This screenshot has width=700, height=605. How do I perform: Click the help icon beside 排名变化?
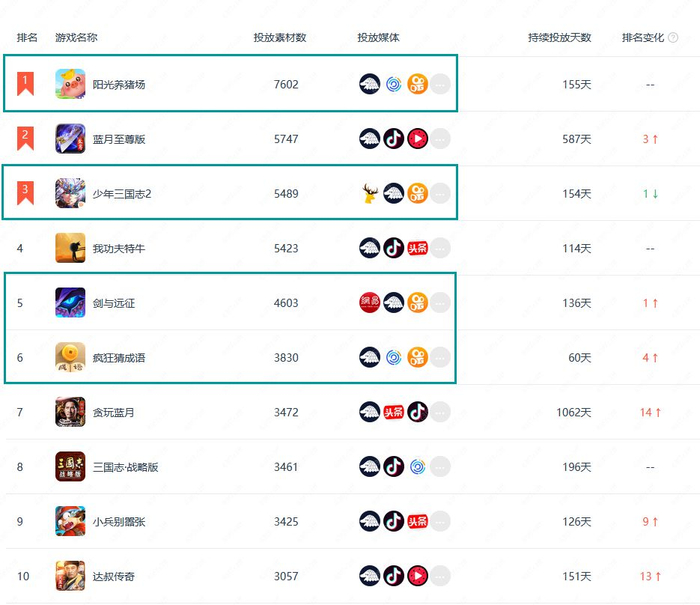coord(673,38)
